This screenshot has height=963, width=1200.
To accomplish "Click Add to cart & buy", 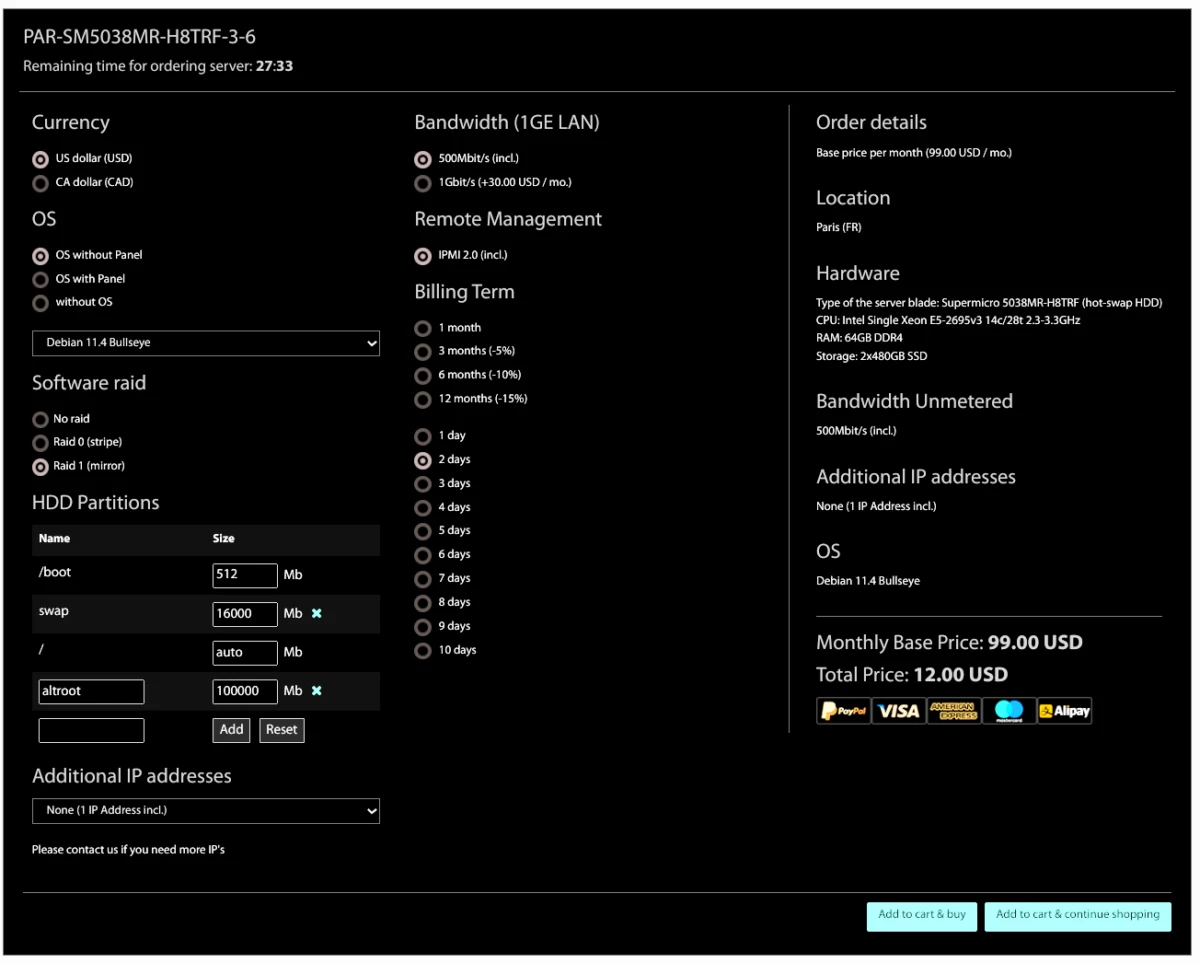I will click(921, 916).
